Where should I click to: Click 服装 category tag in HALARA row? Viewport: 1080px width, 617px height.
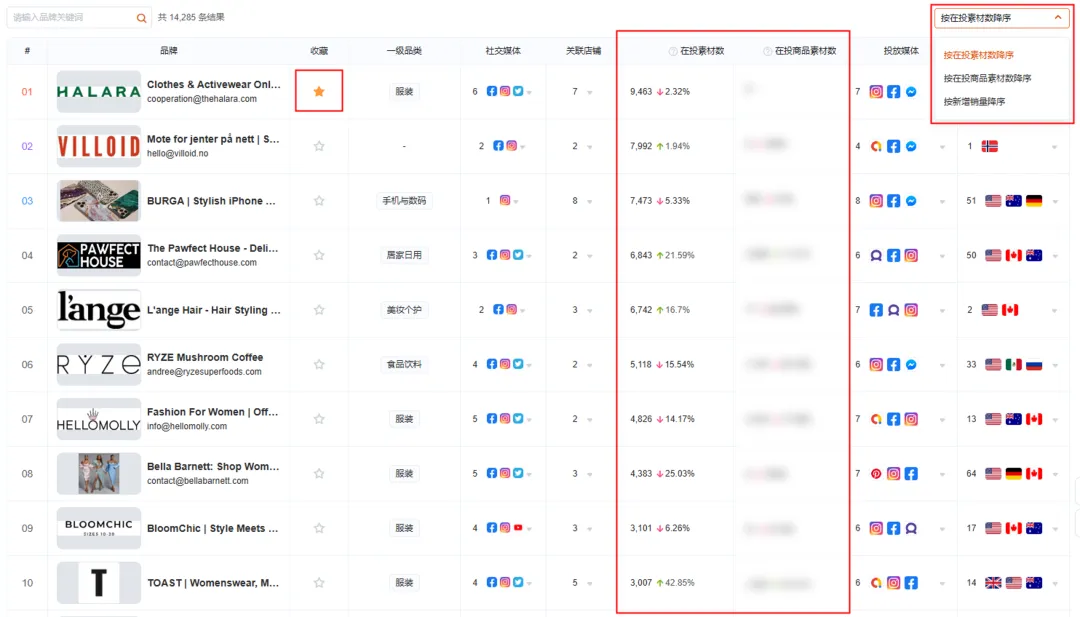pos(404,91)
